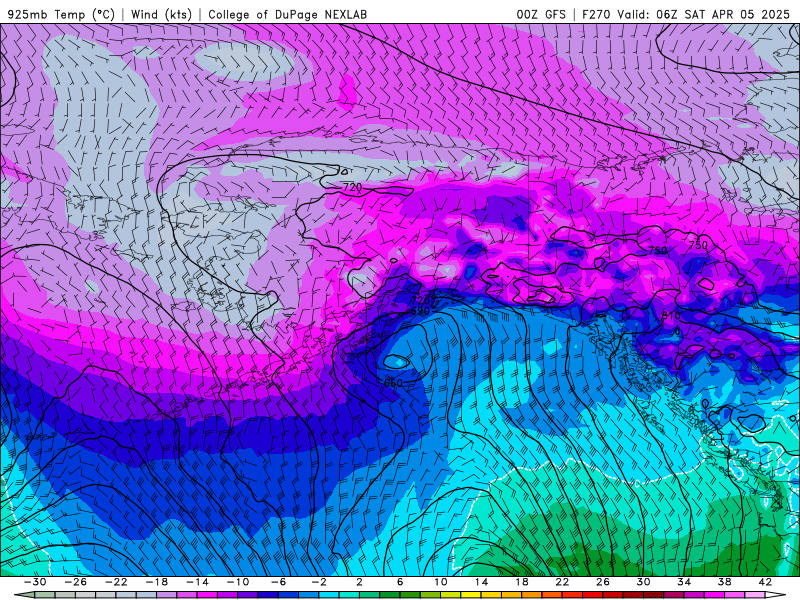800x600 pixels.
Task: Click the "690" contour label
Action: [420, 311]
